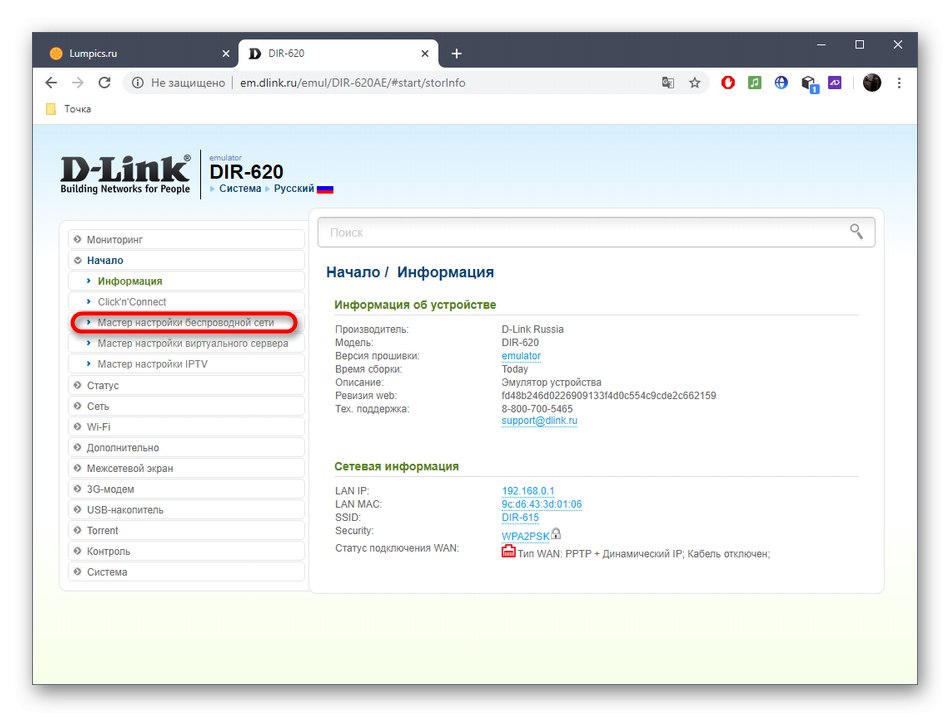
Task: Click the browser forward arrow
Action: pos(78,83)
